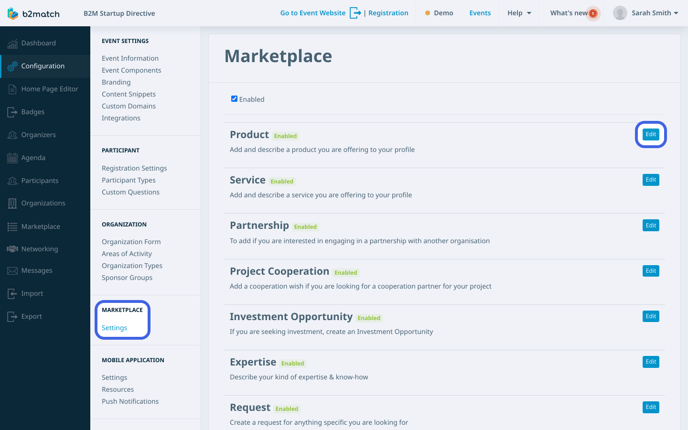Click the b2match logo icon

(x=13, y=14)
